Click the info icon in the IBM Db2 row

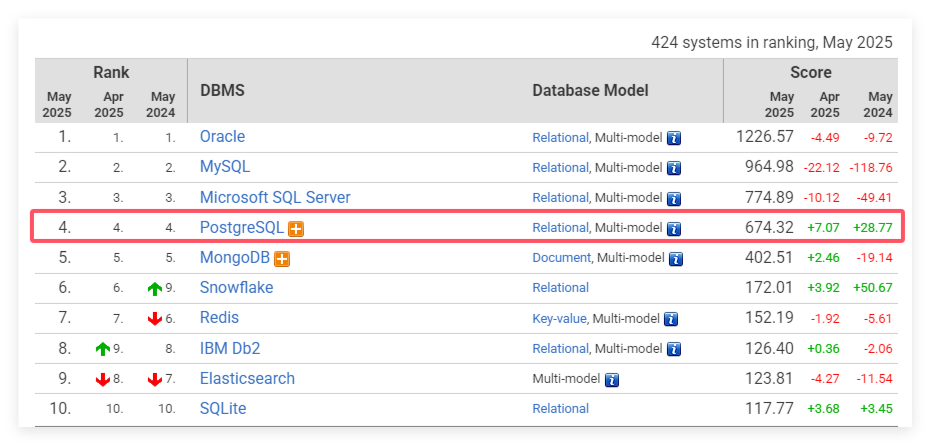[x=674, y=349]
